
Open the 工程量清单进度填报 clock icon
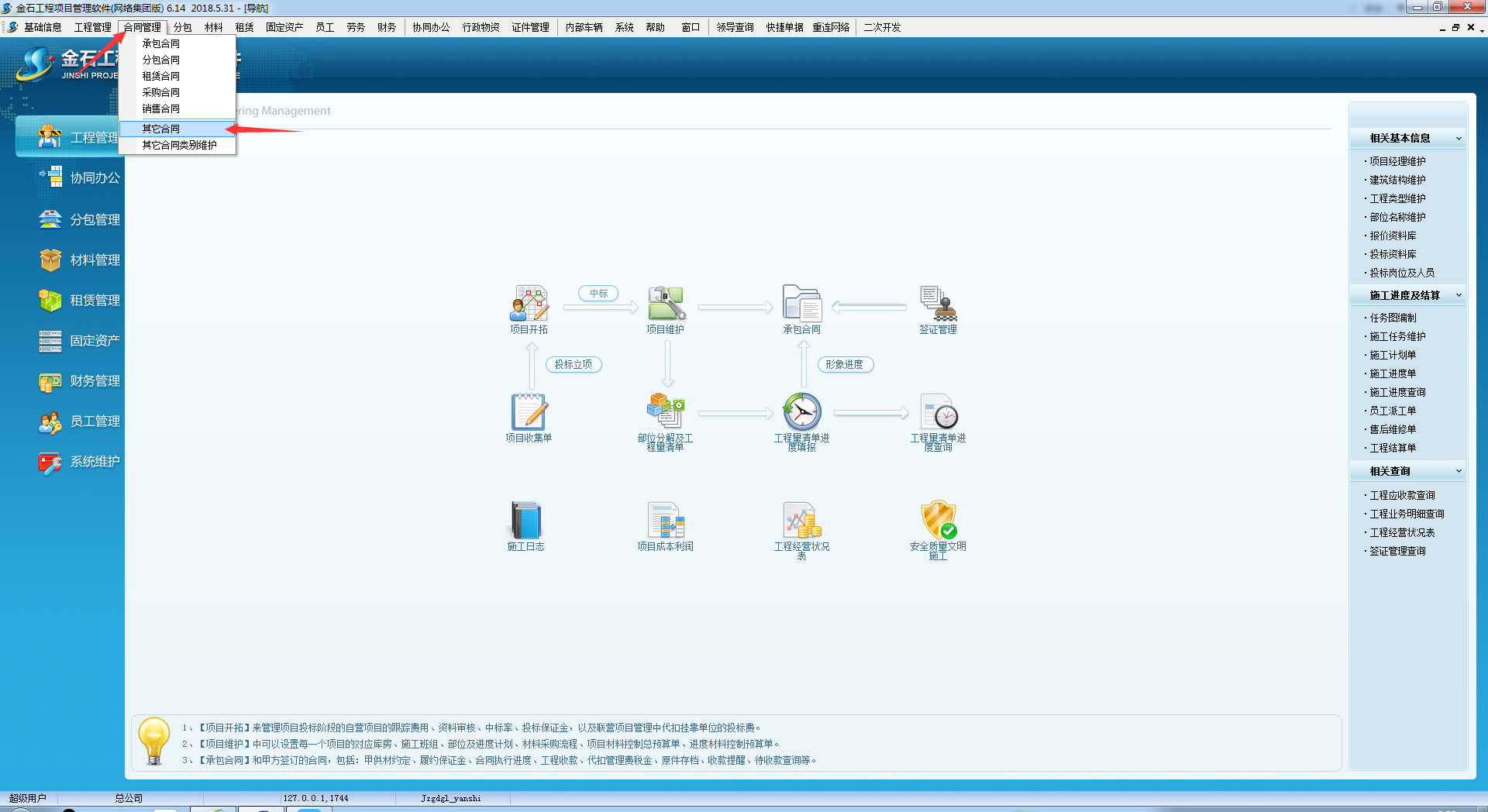[x=802, y=412]
